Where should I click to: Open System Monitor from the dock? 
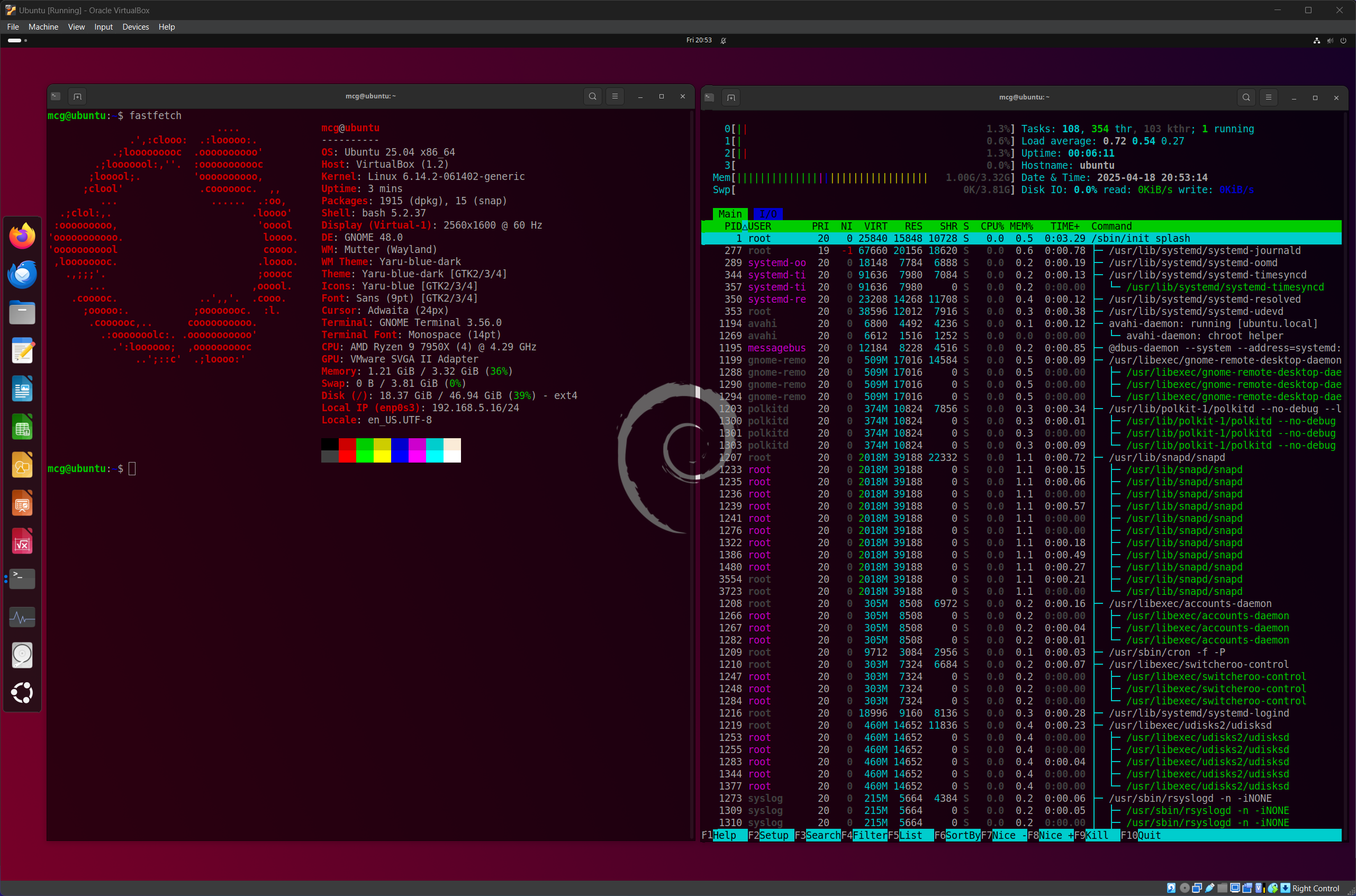coord(22,618)
